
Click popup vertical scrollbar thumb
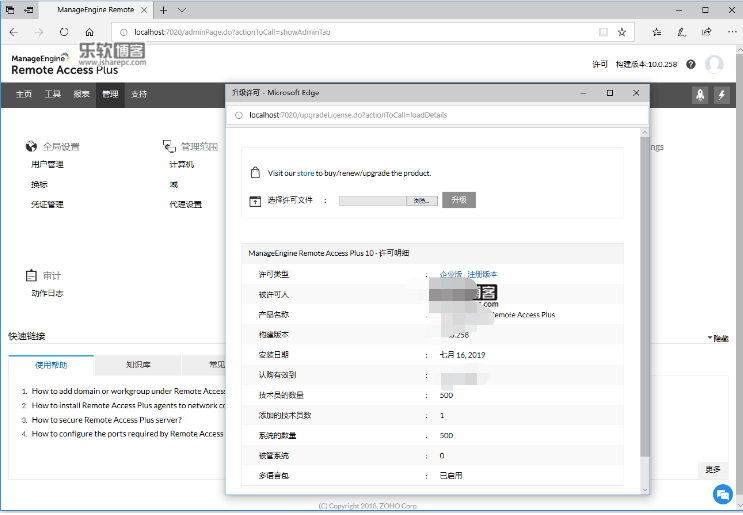pyautogui.click(x=644, y=297)
